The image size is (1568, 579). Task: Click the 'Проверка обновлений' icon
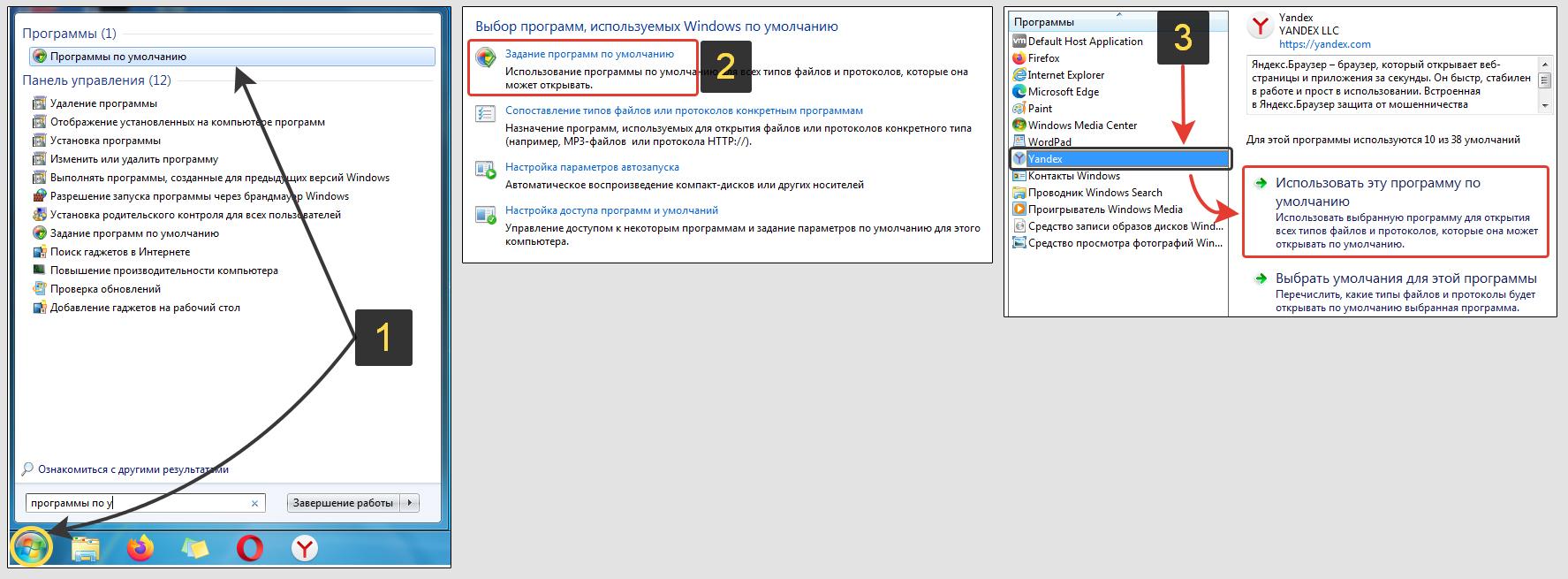click(39, 289)
